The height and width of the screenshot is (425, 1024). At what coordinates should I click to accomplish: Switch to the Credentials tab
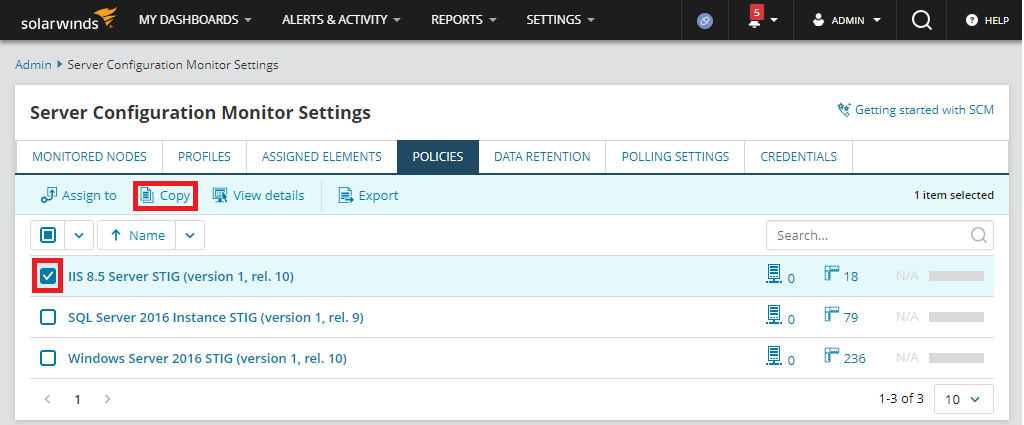click(x=799, y=157)
